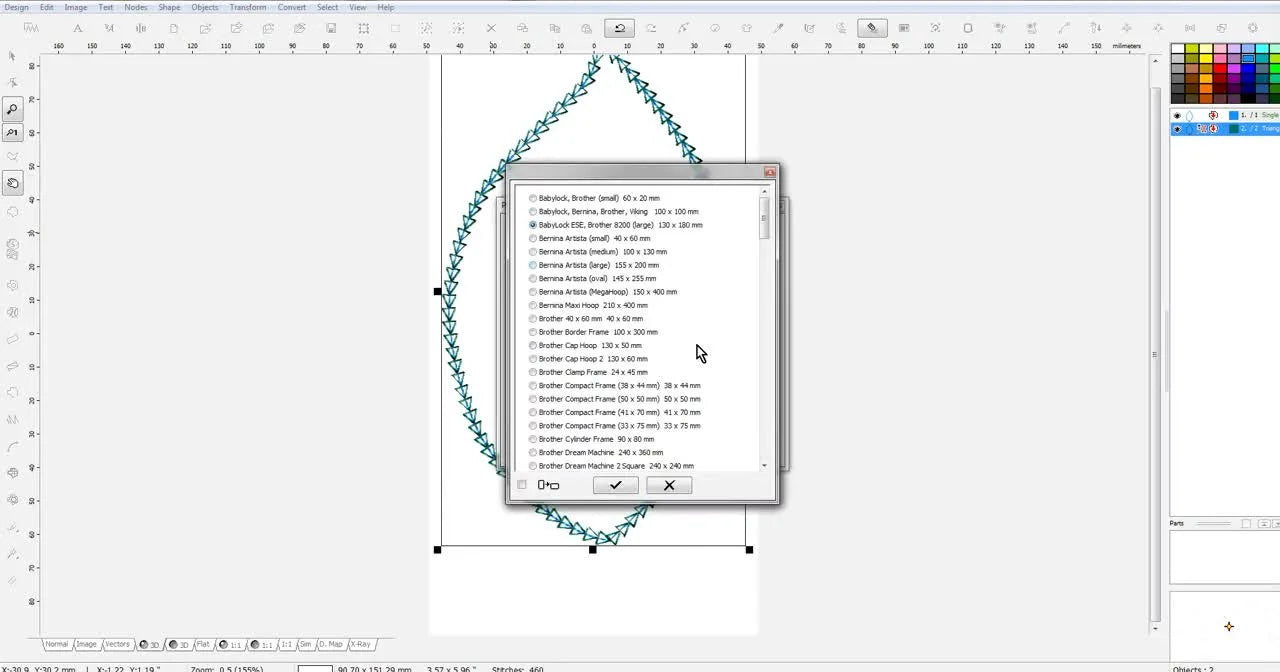The width and height of the screenshot is (1280, 672).
Task: Cancel the hoop dialog with the X button
Action: pyautogui.click(x=669, y=485)
